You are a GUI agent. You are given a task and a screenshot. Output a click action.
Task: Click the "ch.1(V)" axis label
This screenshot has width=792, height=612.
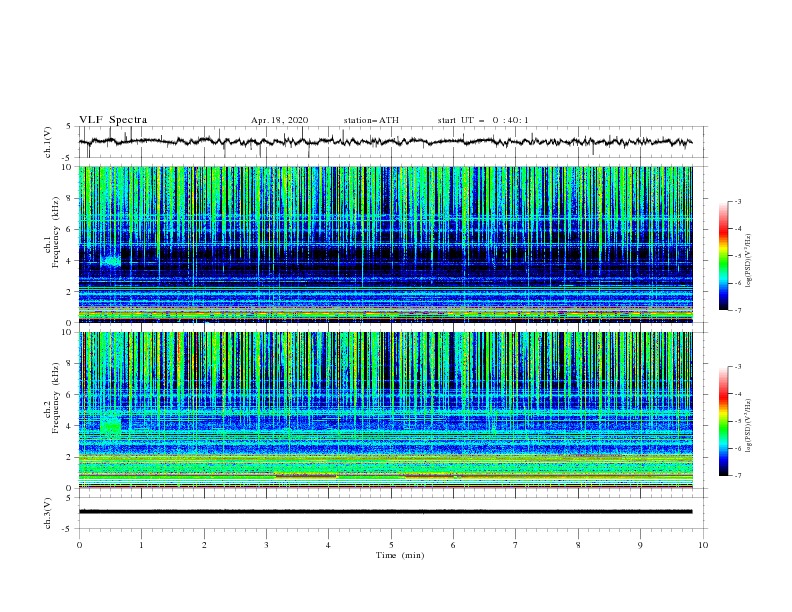48,142
